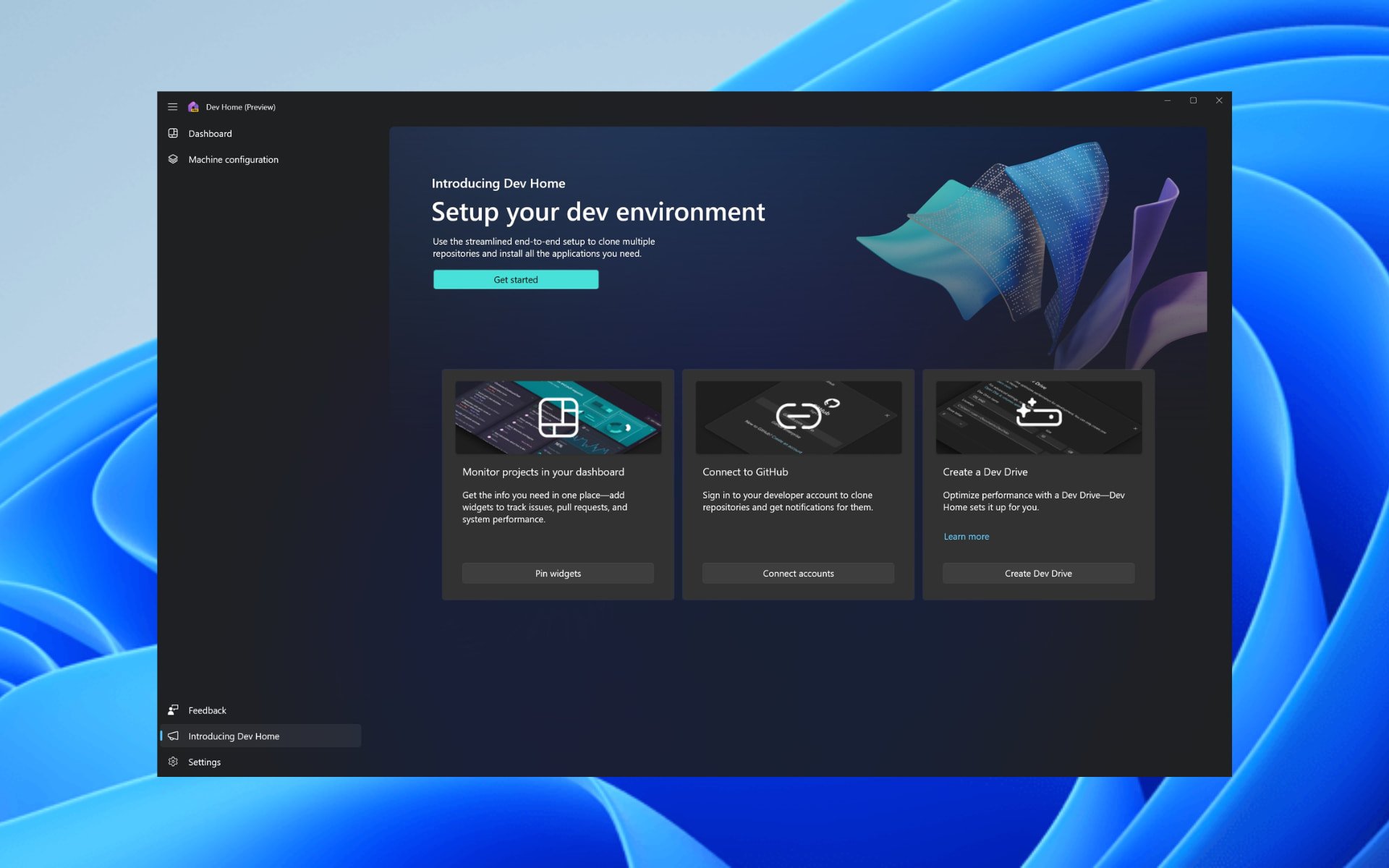This screenshot has height=868, width=1389.
Task: Open the Feedback item
Action: [x=260, y=710]
